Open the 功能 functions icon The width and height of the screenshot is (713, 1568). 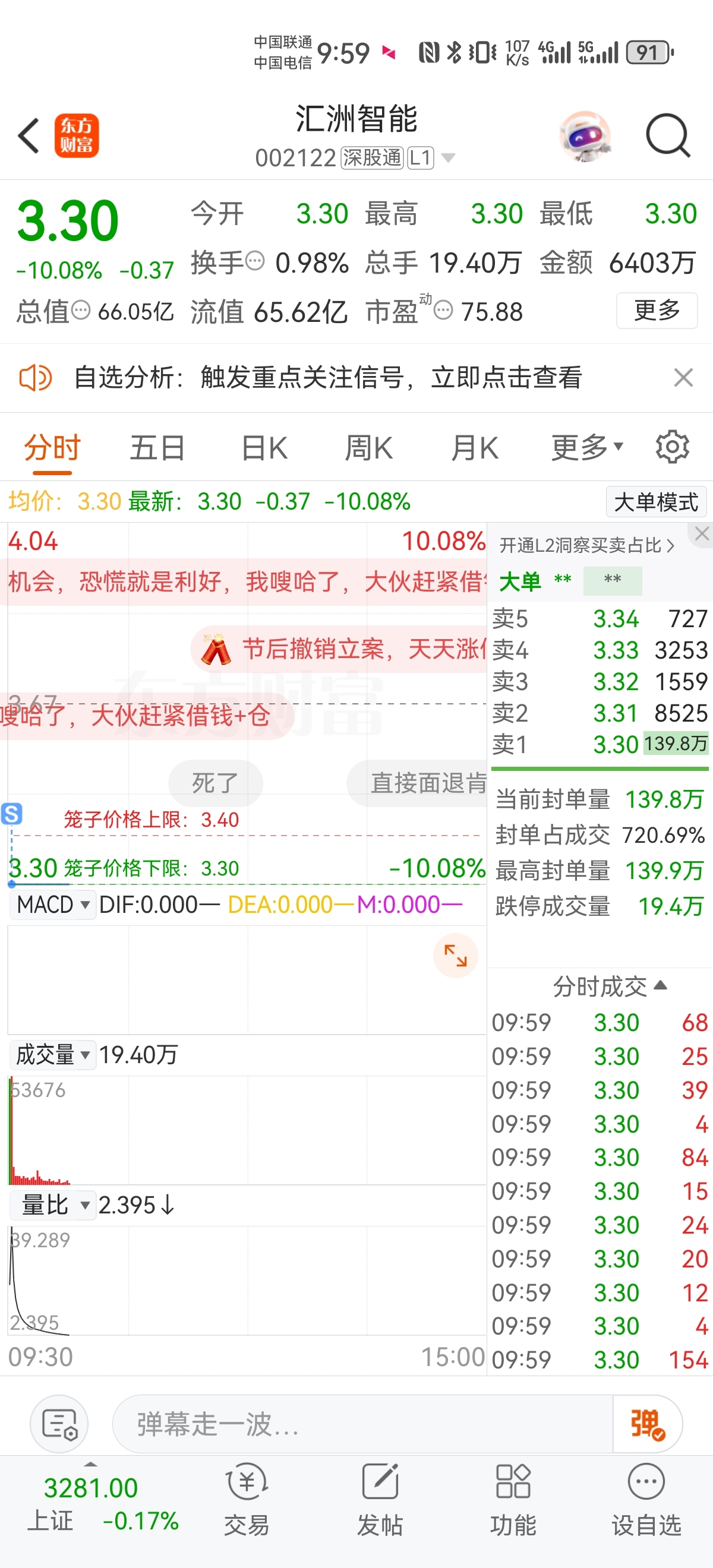513,1499
